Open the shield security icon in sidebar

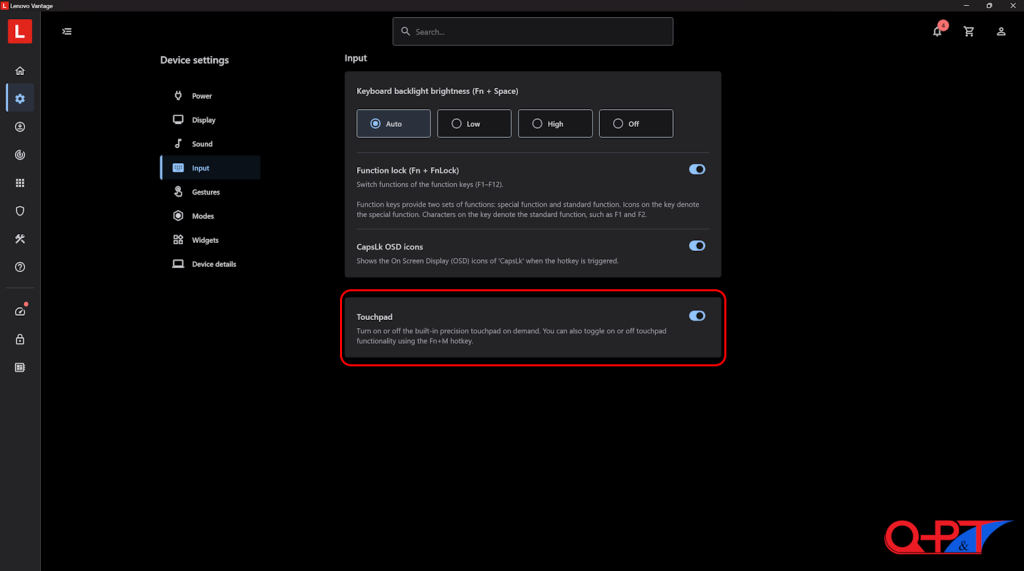(20, 211)
